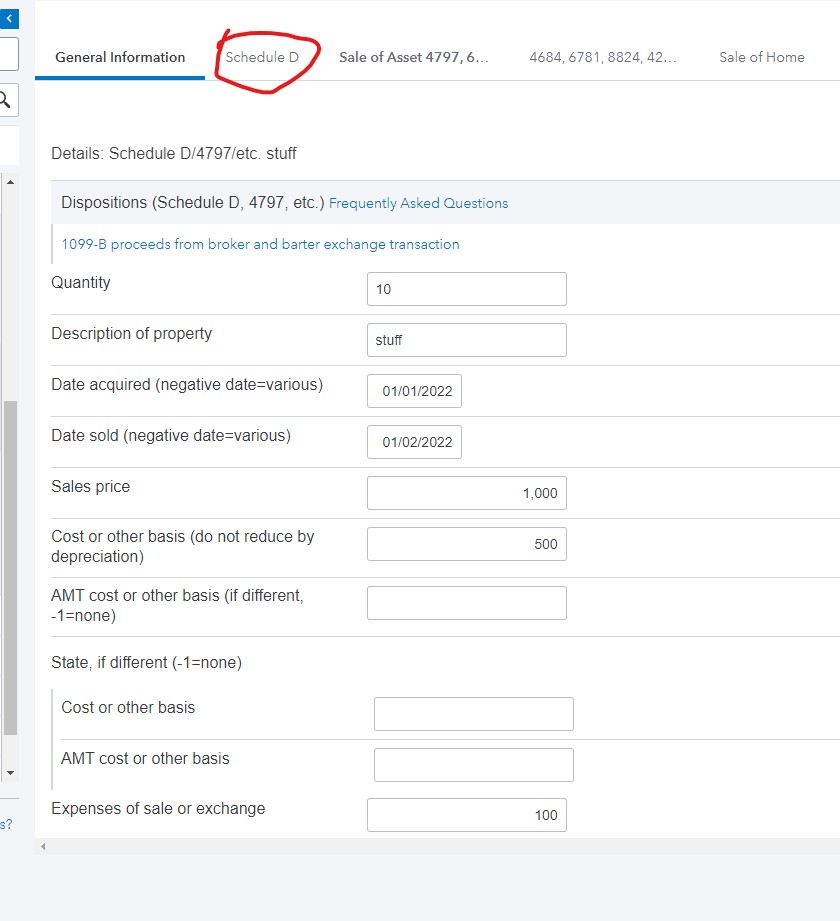Select the General Information tab
Image resolution: width=840 pixels, height=921 pixels.
pos(119,57)
